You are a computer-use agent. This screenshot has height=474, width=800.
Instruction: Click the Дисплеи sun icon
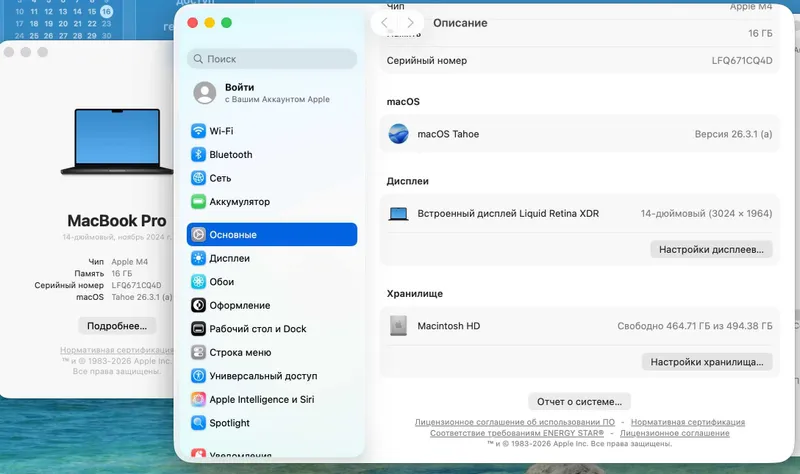[x=198, y=258]
